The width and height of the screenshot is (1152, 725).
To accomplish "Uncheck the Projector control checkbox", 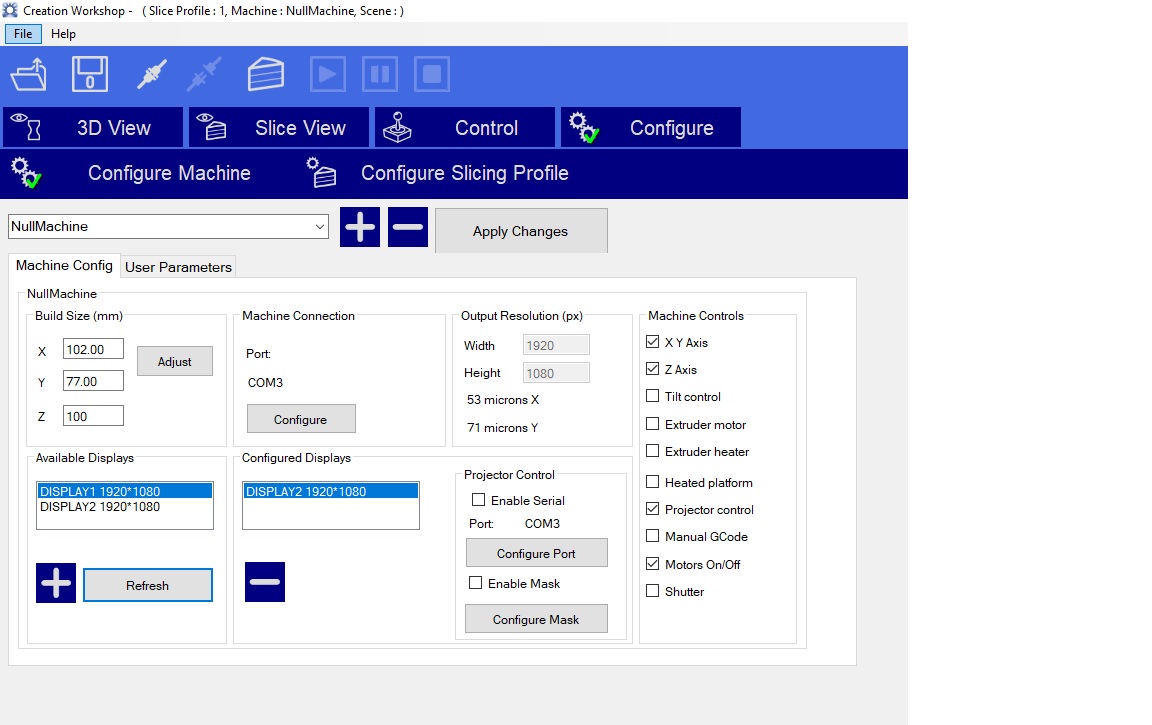I will 653,509.
